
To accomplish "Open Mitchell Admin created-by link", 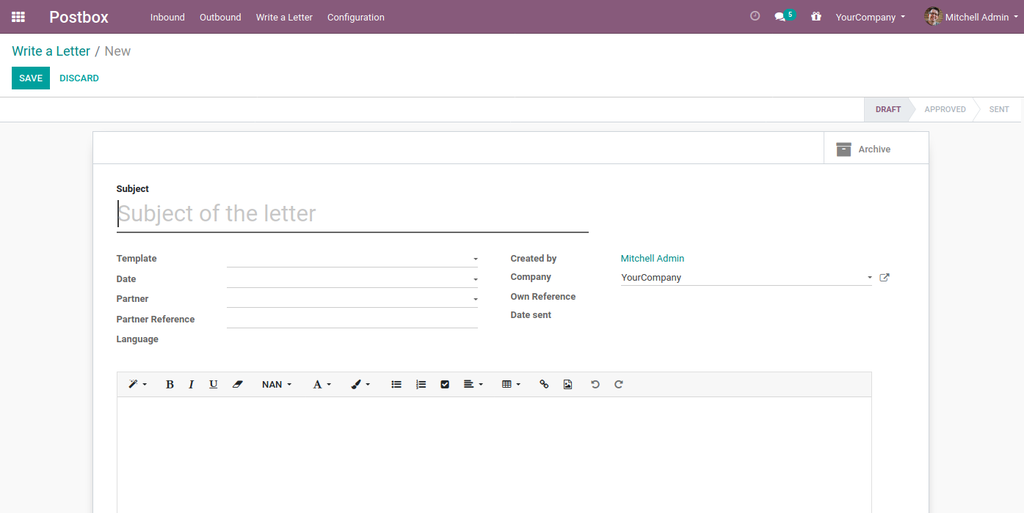I will point(652,258).
